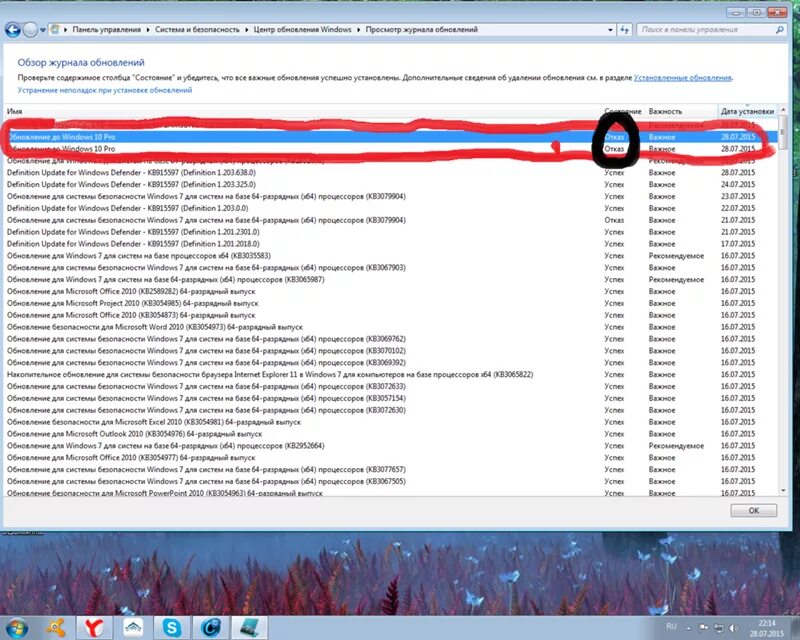Go to Панель управления breadcrumb
The width and height of the screenshot is (800, 640).
[107, 30]
